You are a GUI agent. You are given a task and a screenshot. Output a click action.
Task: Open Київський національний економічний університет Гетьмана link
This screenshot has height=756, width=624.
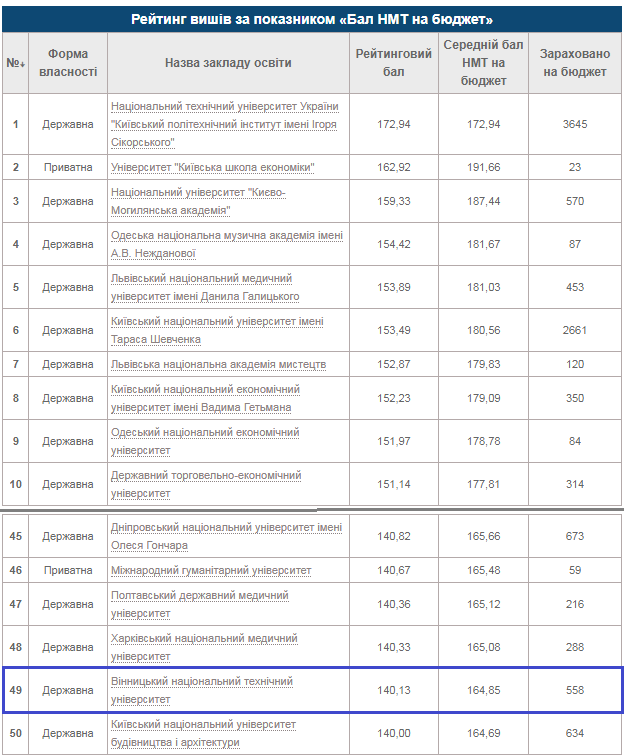tap(205, 398)
